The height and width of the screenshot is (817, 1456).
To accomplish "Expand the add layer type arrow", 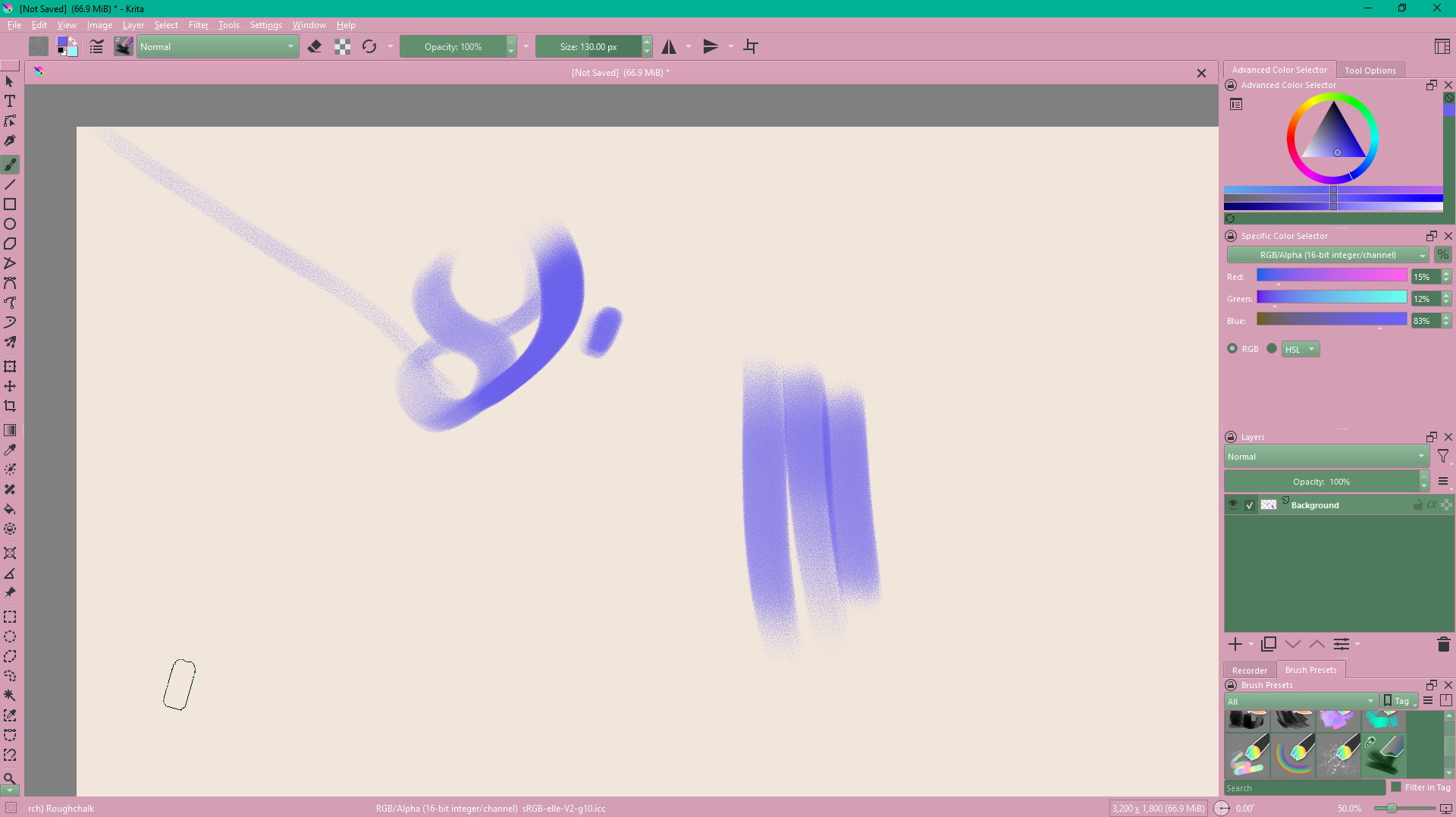I will click(x=1251, y=644).
